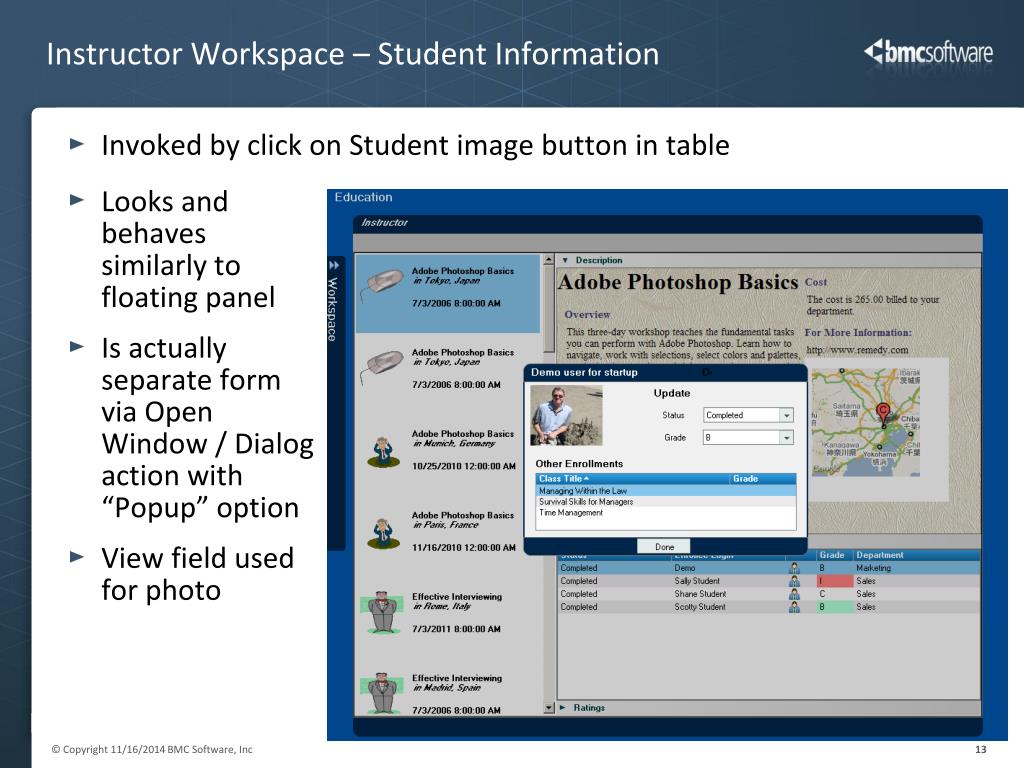
Task: Click the Done button in the popup
Action: click(664, 547)
